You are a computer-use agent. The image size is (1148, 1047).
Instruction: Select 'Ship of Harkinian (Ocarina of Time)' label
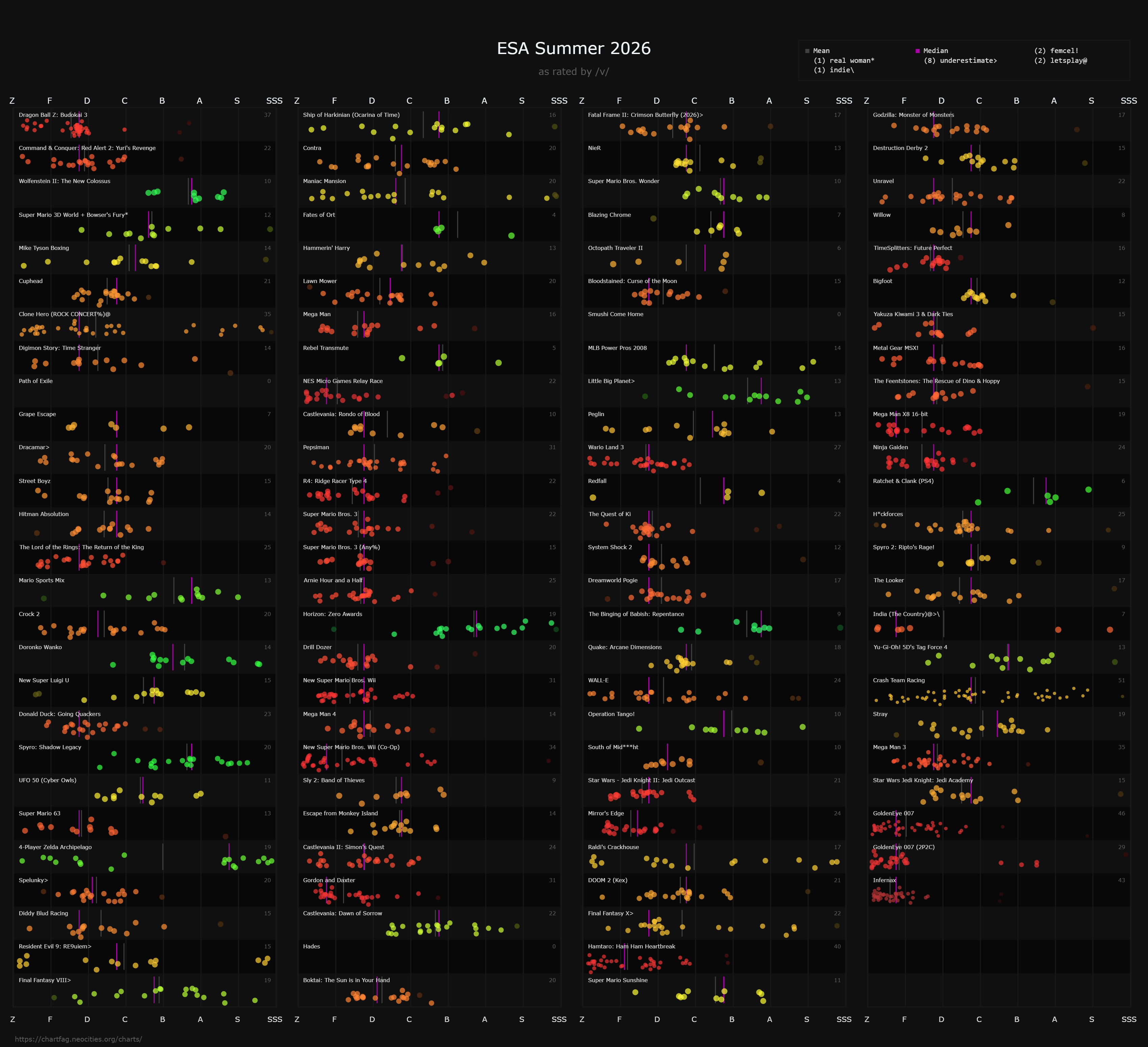[351, 115]
